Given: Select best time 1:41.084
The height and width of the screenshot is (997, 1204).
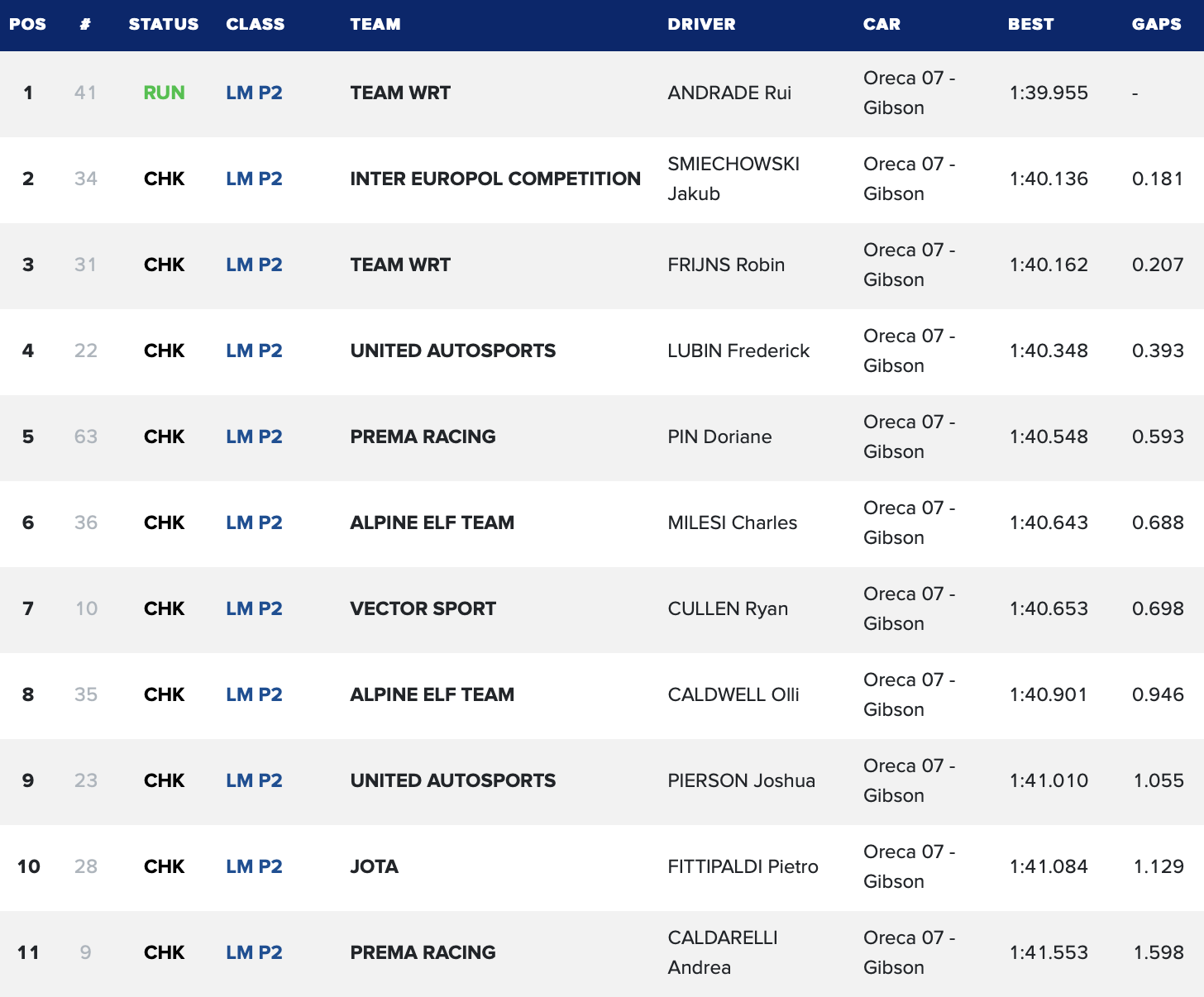Looking at the screenshot, I should pyautogui.click(x=1049, y=866).
